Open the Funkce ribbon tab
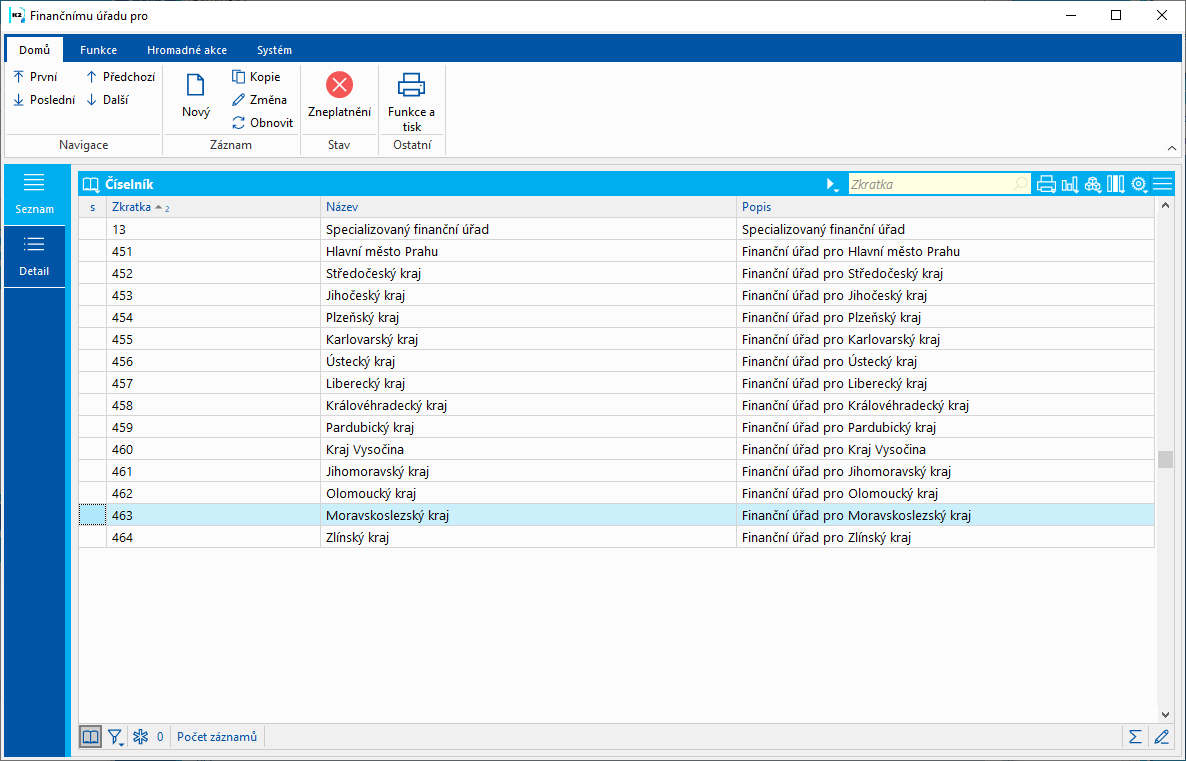 tap(98, 50)
